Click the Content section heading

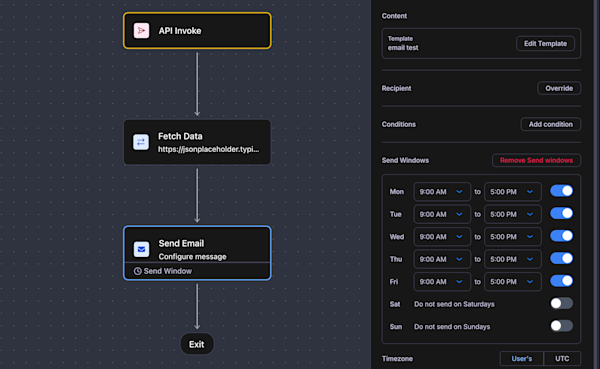(x=394, y=16)
